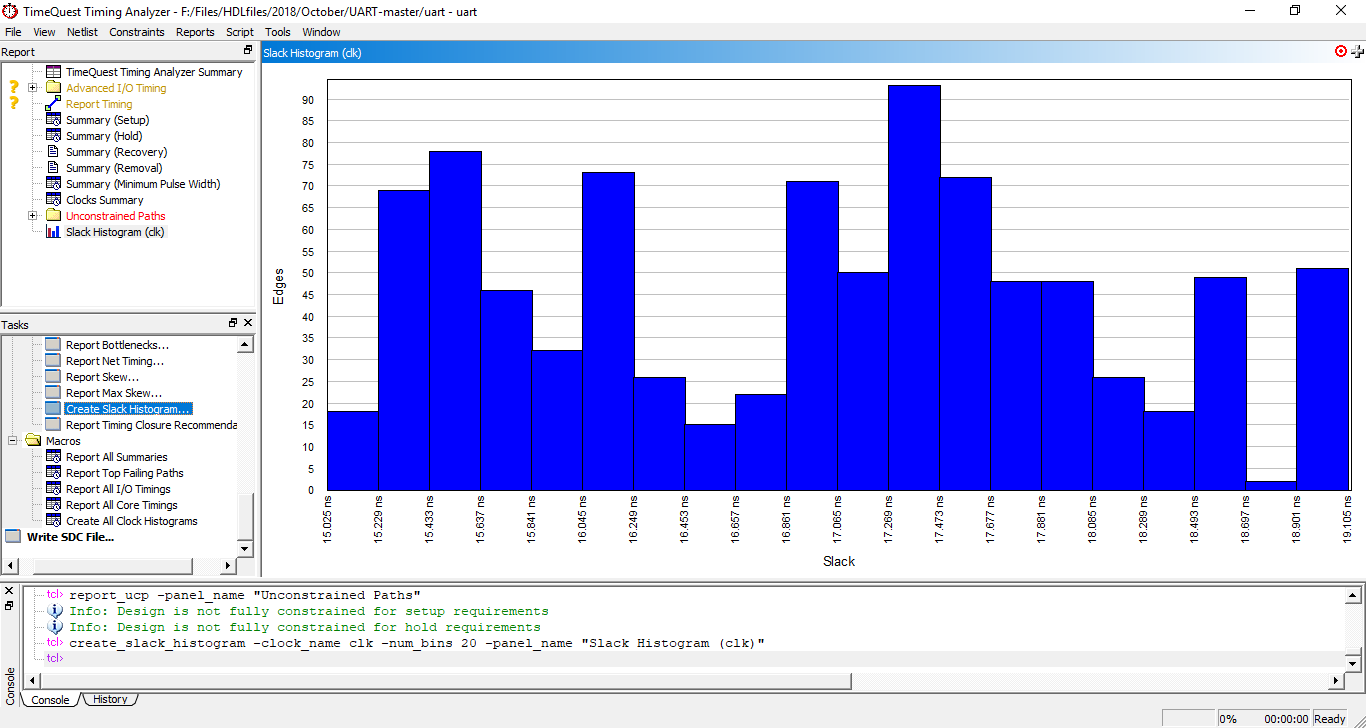Image resolution: width=1366 pixels, height=728 pixels.
Task: Open the File menu
Action: (x=13, y=32)
